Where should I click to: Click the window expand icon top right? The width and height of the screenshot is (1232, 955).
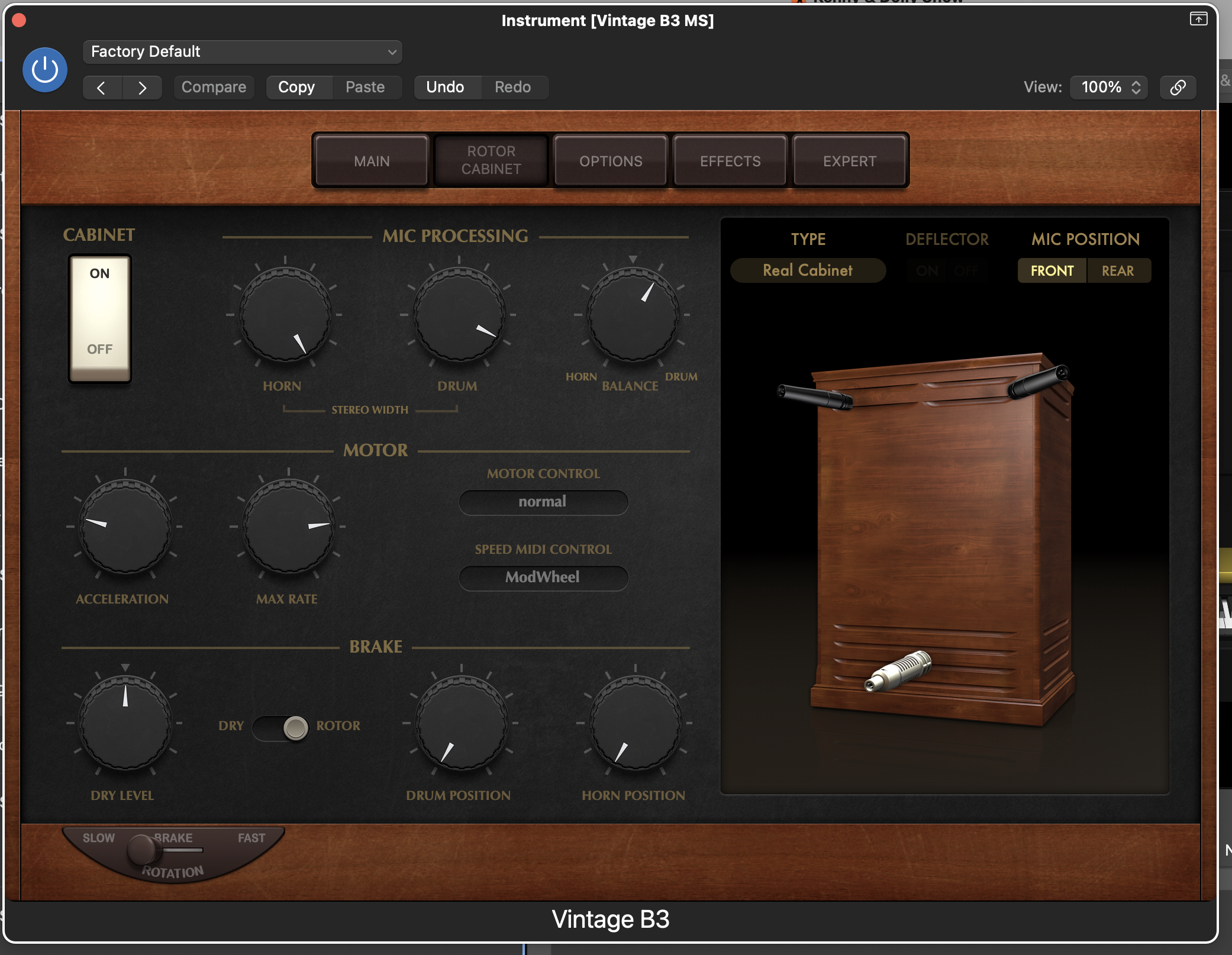point(1198,19)
